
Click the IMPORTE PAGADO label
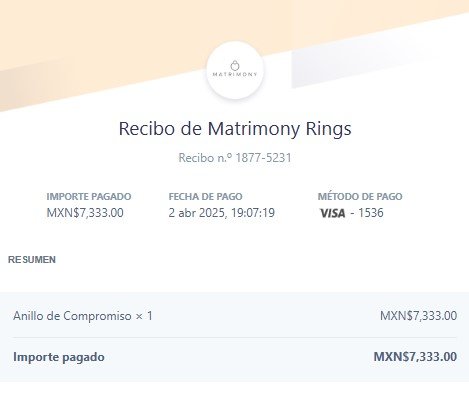point(89,197)
